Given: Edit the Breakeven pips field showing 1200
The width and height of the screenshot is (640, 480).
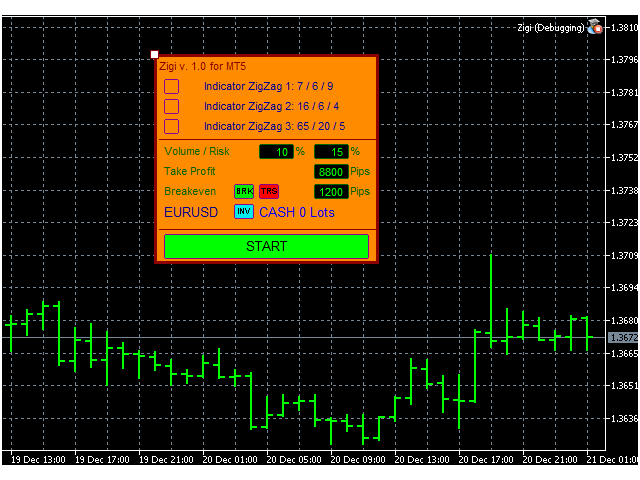Looking at the screenshot, I should pos(331,192).
